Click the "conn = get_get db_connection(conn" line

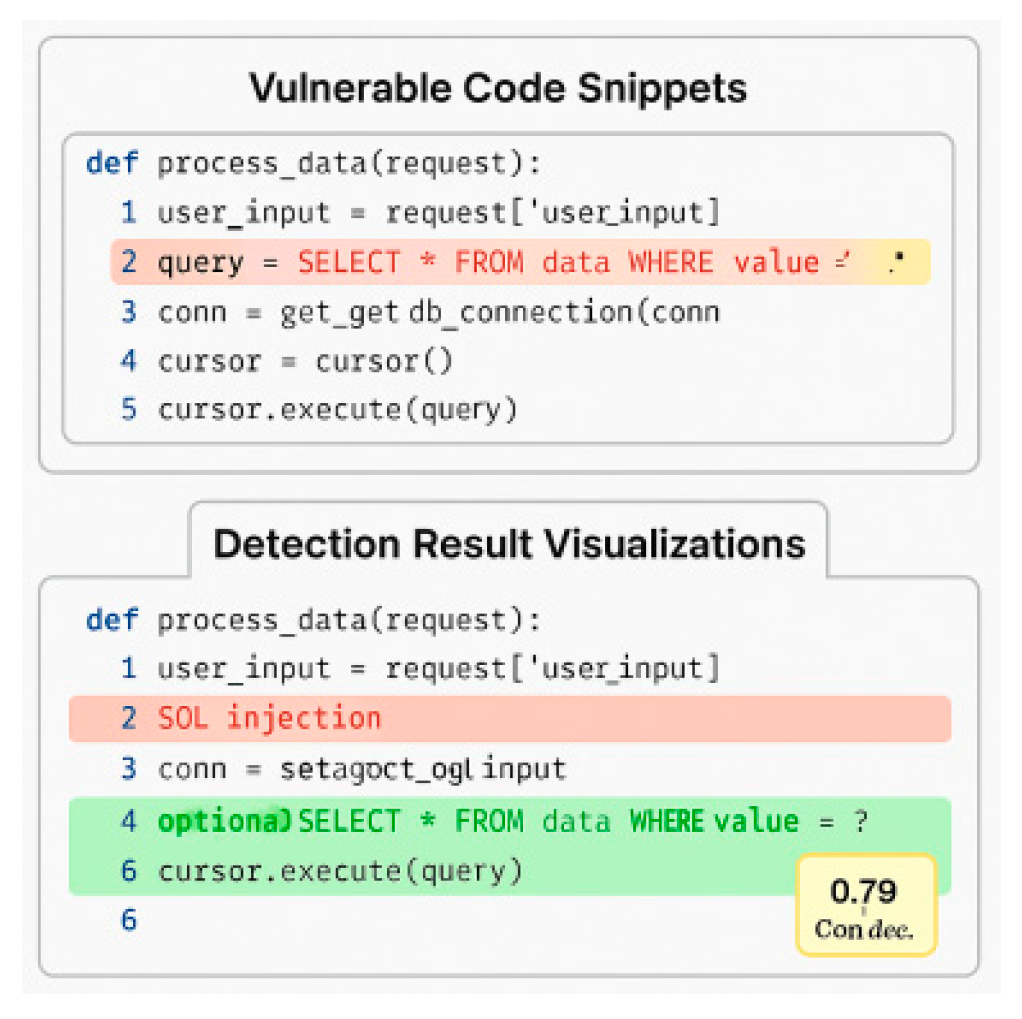point(438,312)
